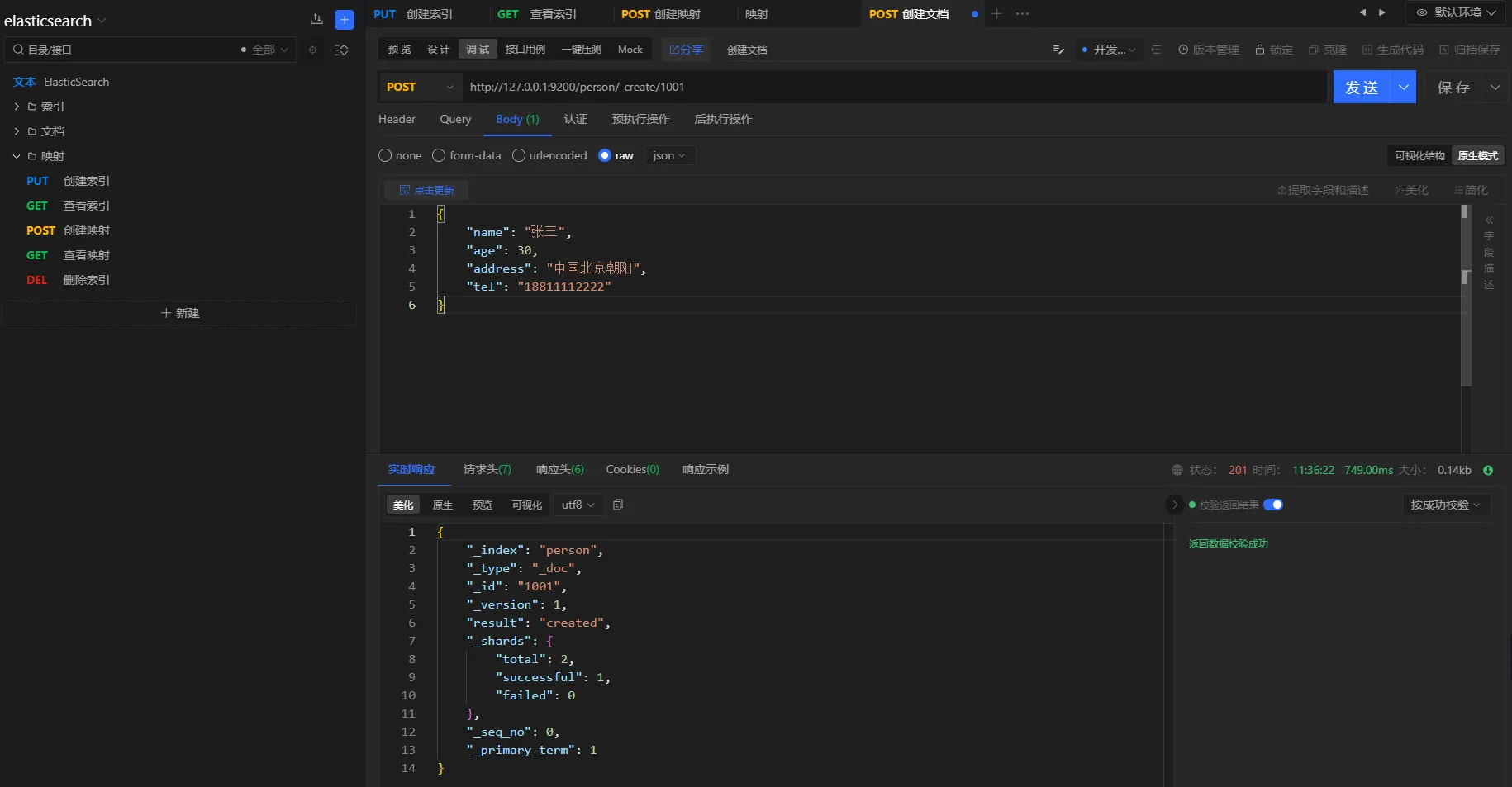
Task: Open the json format dropdown
Action: pos(668,155)
